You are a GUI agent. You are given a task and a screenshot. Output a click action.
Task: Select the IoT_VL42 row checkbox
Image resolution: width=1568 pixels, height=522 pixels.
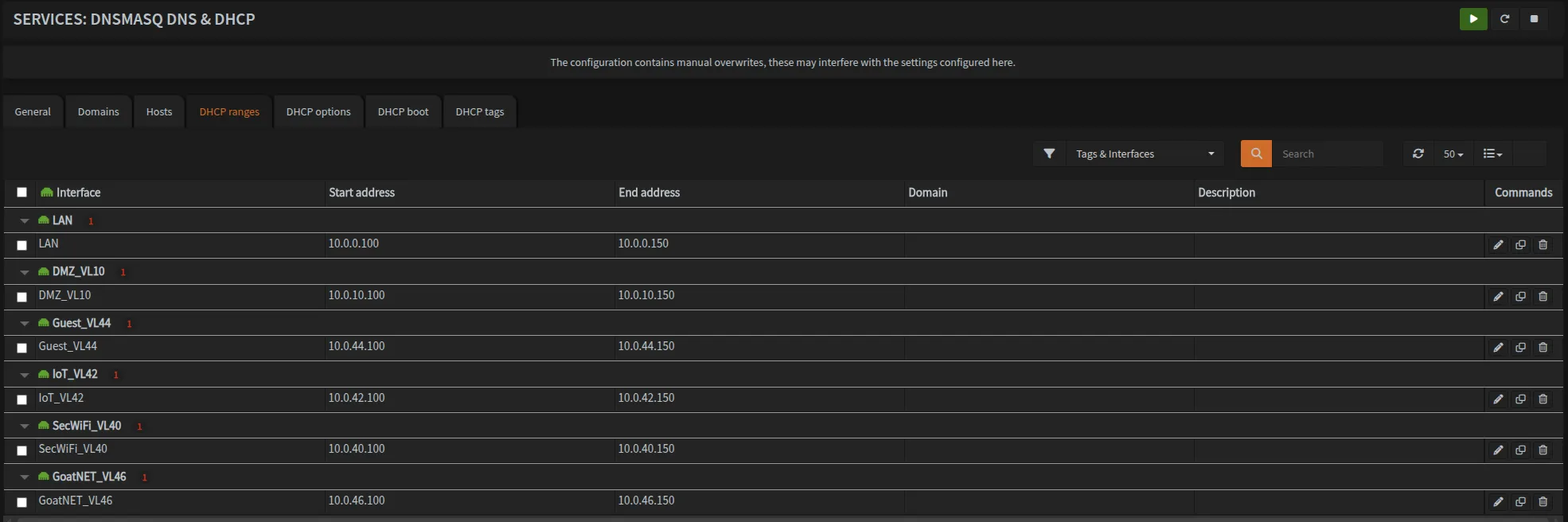pos(21,399)
